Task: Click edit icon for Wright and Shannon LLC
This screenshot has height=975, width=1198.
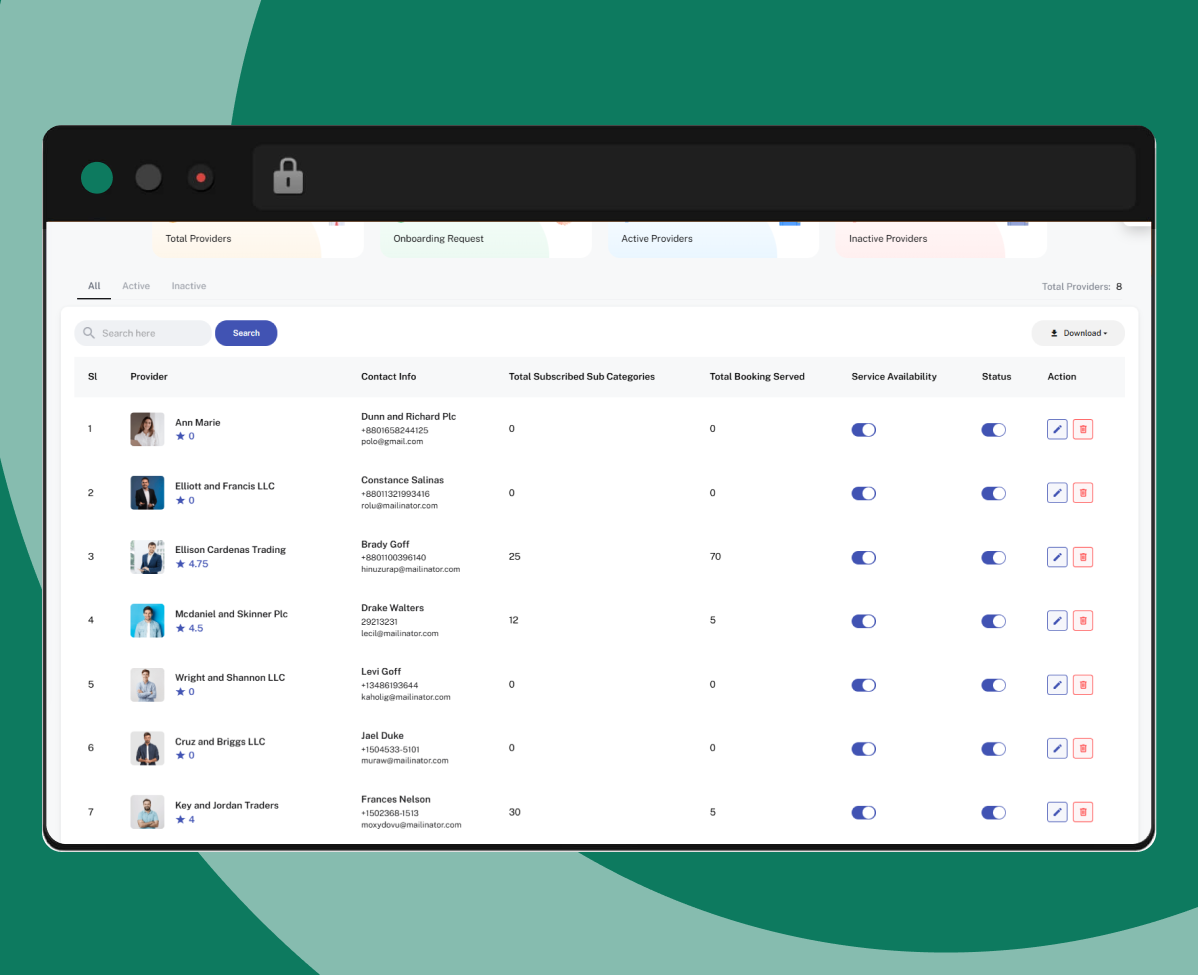Action: [x=1057, y=685]
